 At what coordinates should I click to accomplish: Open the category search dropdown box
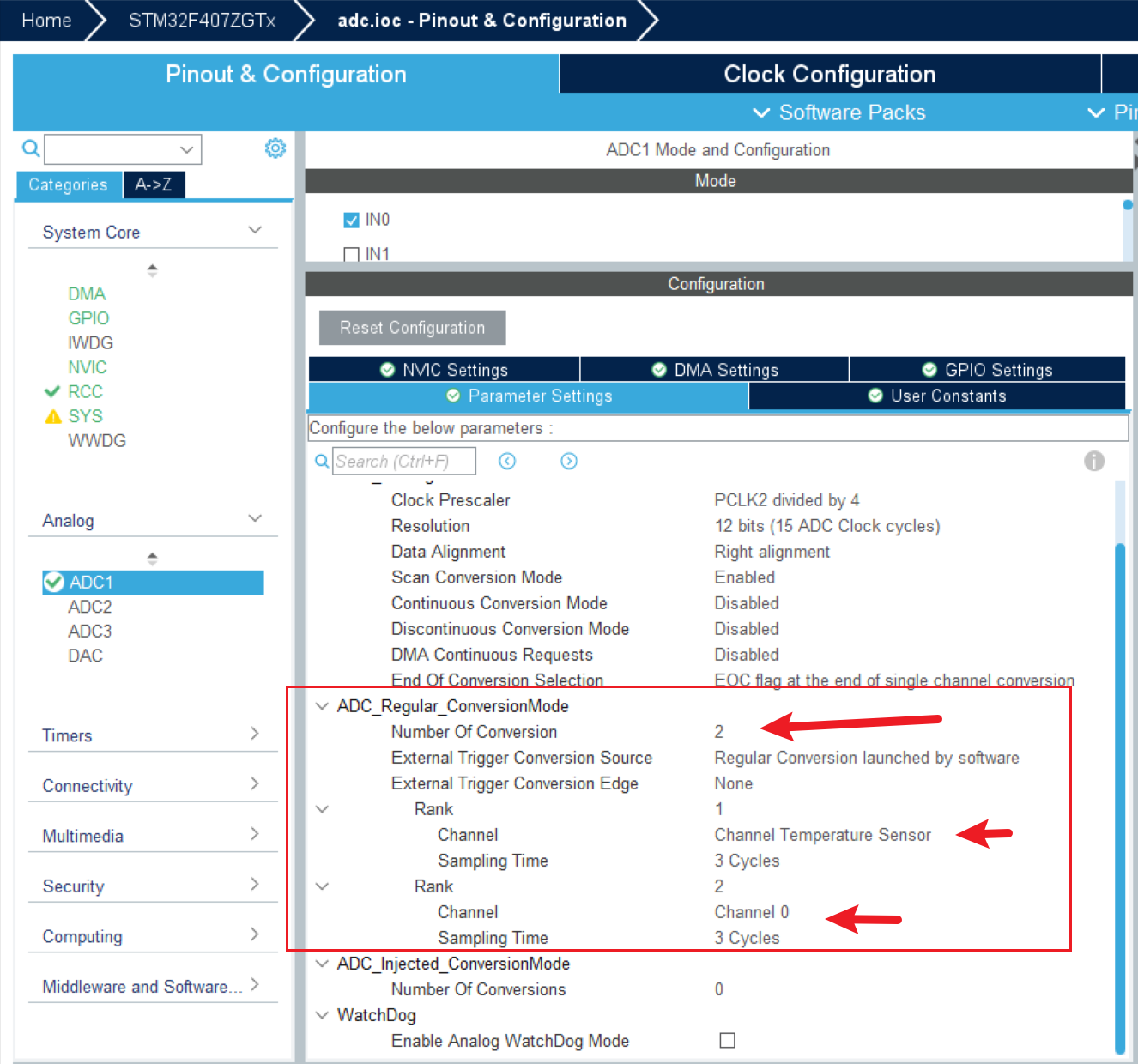coord(123,149)
